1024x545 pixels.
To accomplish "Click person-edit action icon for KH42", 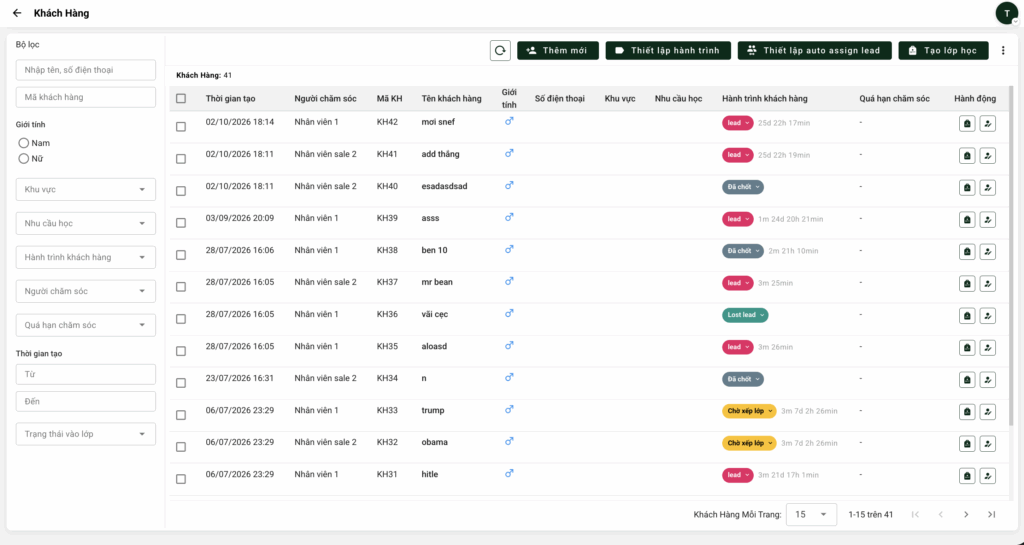I will click(x=987, y=123).
